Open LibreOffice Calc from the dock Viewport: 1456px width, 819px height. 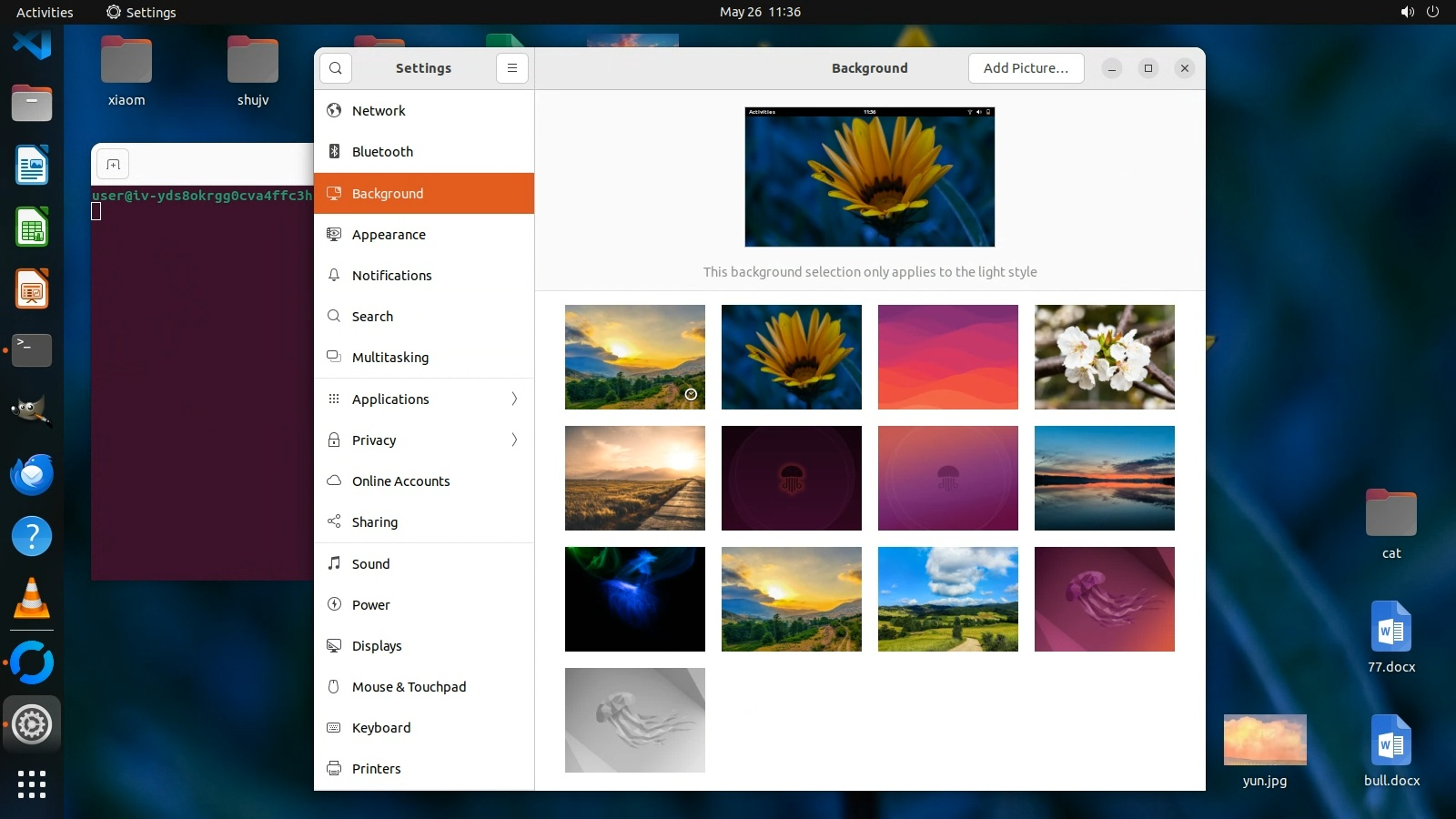click(x=32, y=227)
